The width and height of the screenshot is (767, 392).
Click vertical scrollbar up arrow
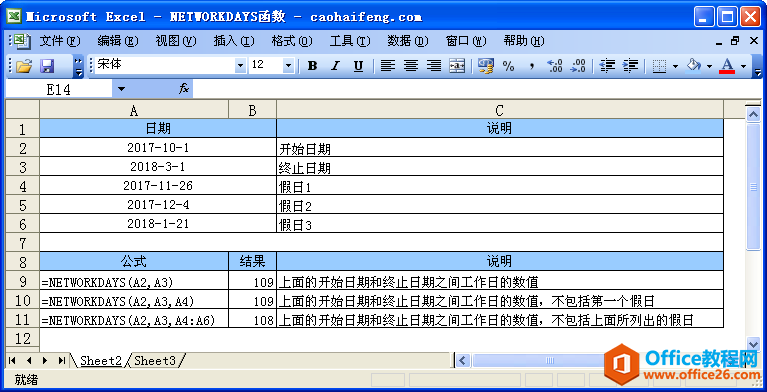pyautogui.click(x=753, y=115)
